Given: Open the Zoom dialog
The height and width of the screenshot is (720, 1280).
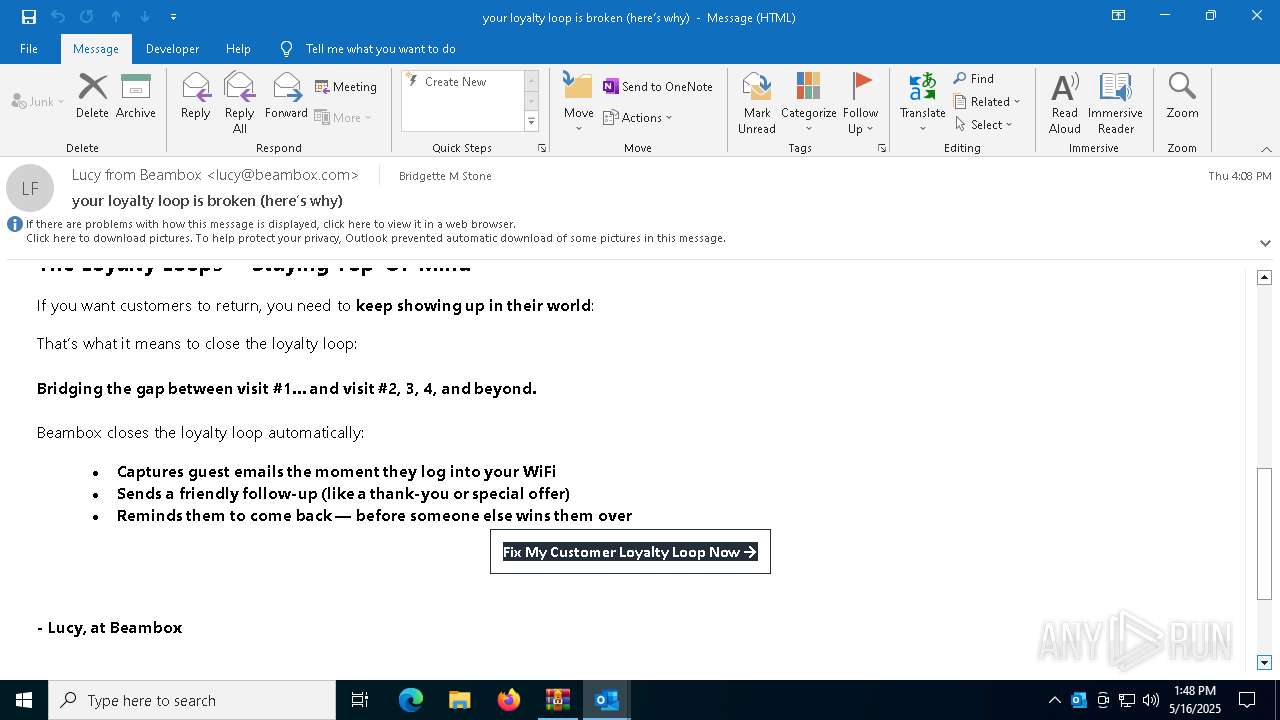Looking at the screenshot, I should pos(1182,96).
